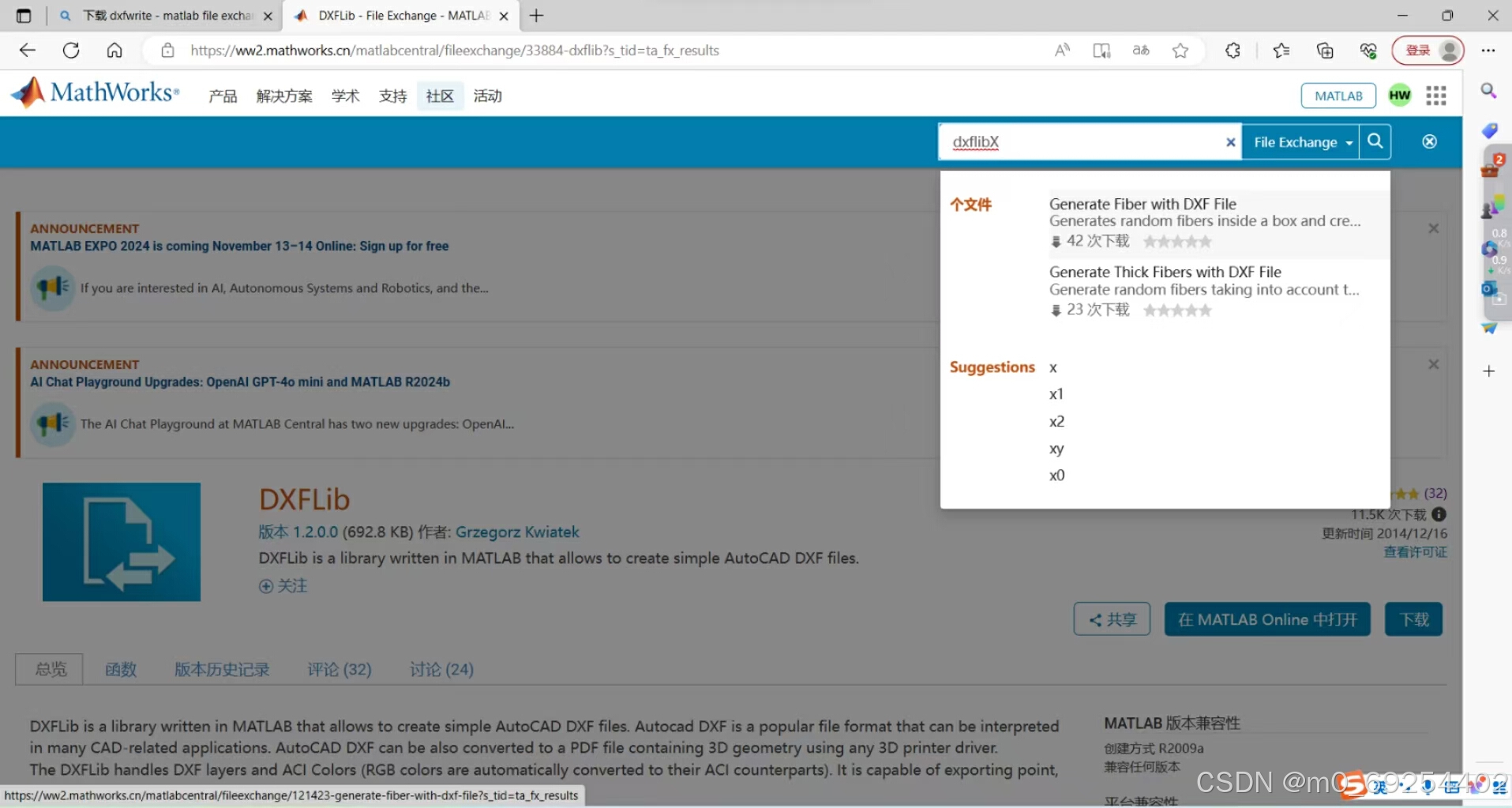Dismiss the AI Chat Playground announcement

1434,364
